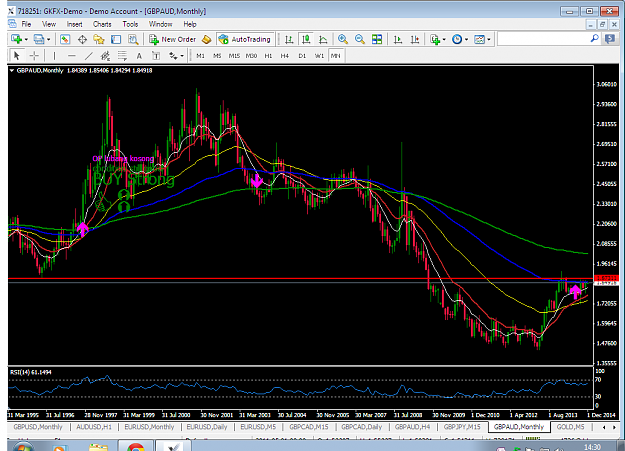Click the New Order button

tap(173, 39)
